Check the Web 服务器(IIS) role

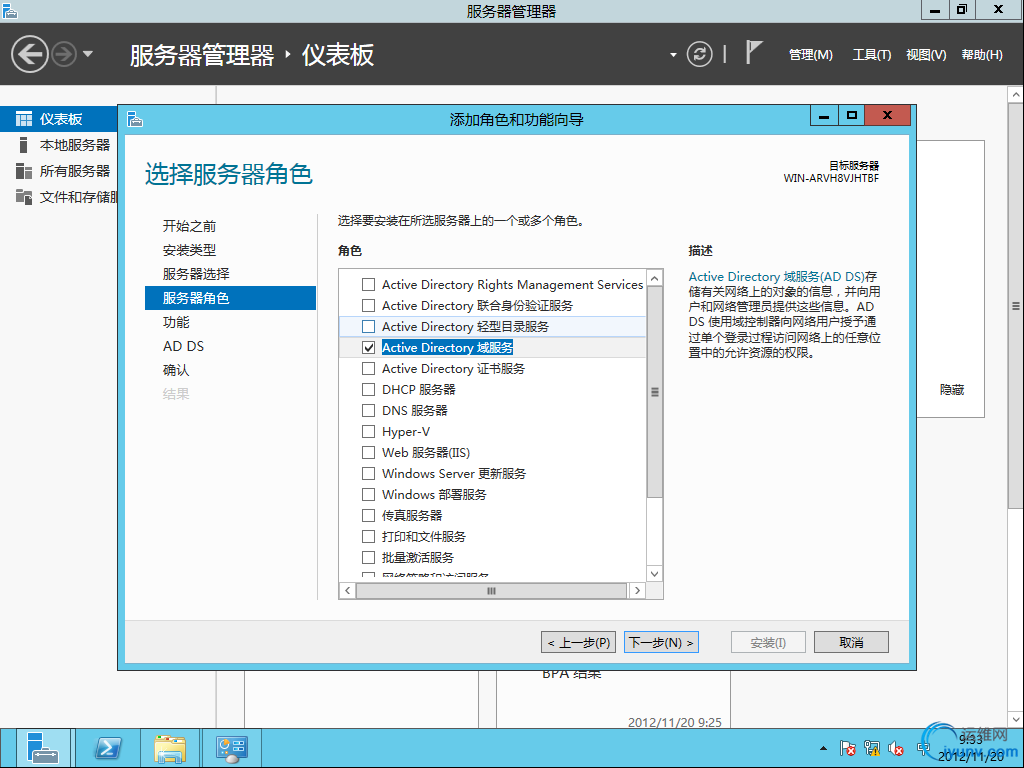[x=368, y=453]
